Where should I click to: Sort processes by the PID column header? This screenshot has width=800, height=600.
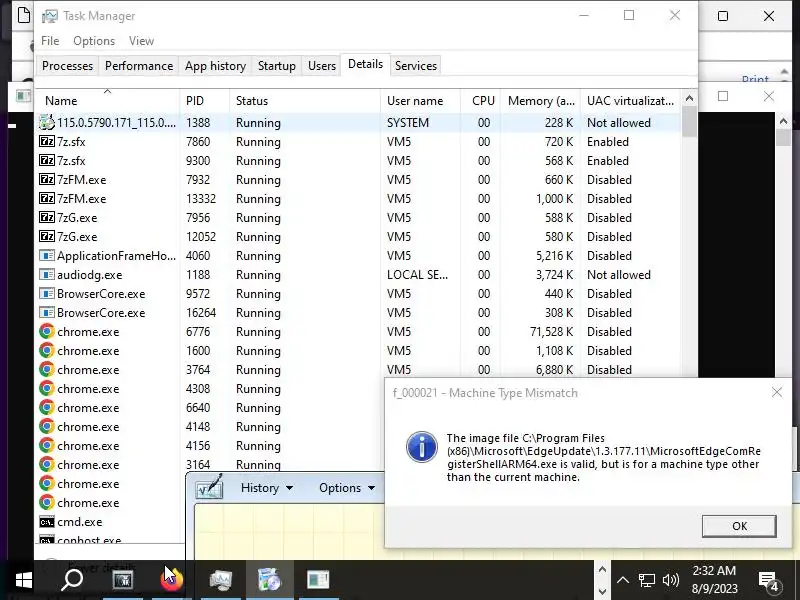(205, 101)
